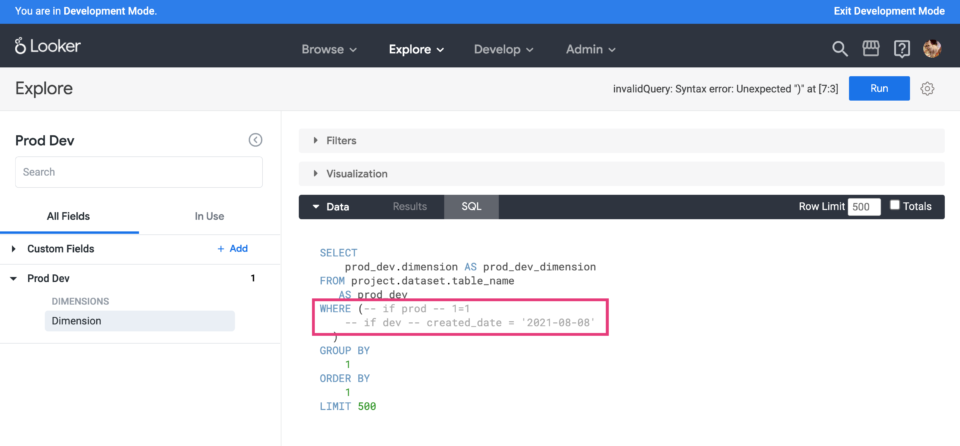Screen dimensions: 960x446
Task: Click the Prod Dev explore title
Action: [x=45, y=141]
